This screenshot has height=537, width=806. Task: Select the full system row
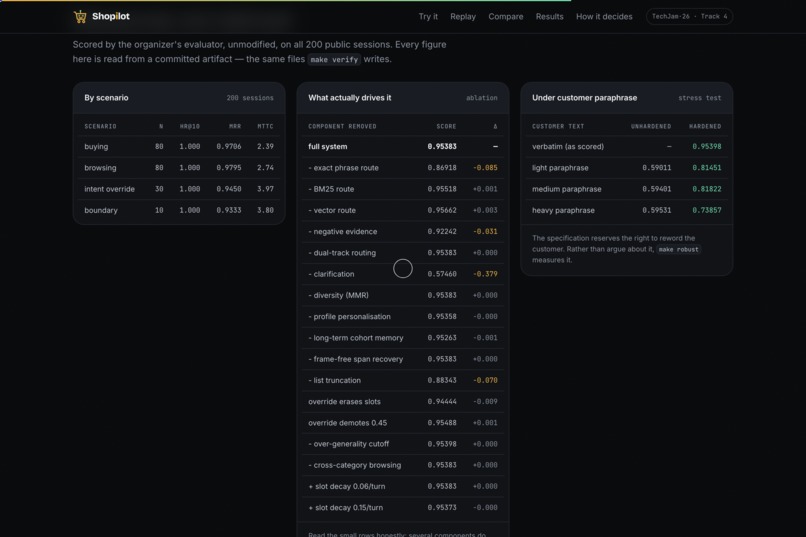pos(403,146)
